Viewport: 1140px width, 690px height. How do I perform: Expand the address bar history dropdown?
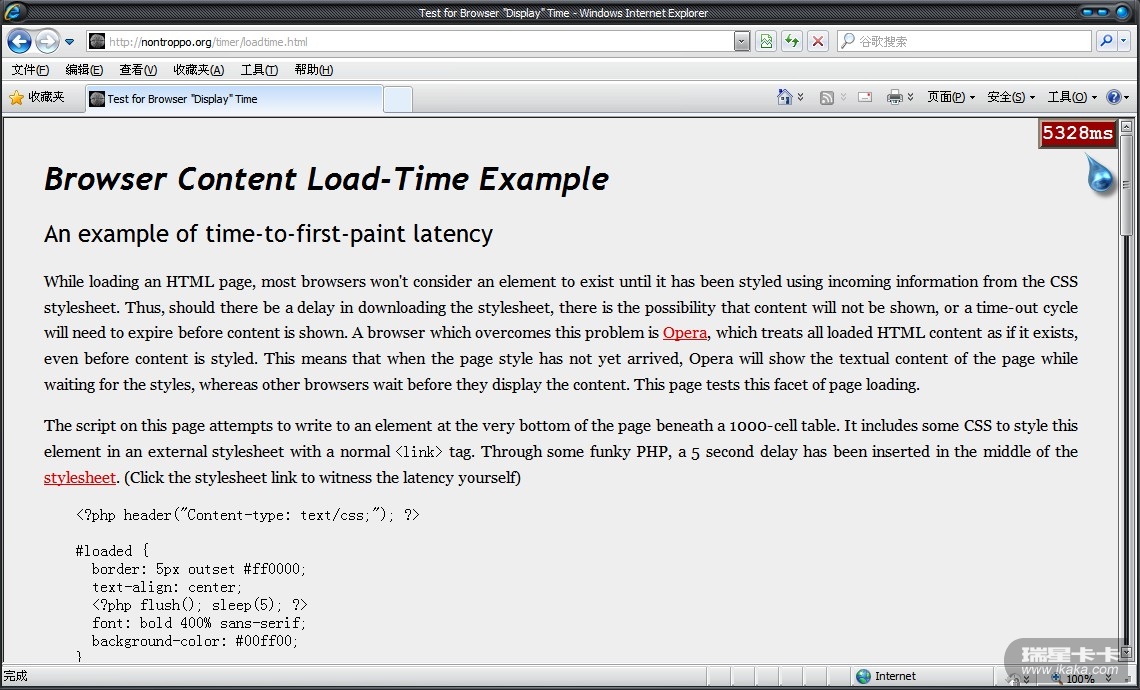pos(742,41)
